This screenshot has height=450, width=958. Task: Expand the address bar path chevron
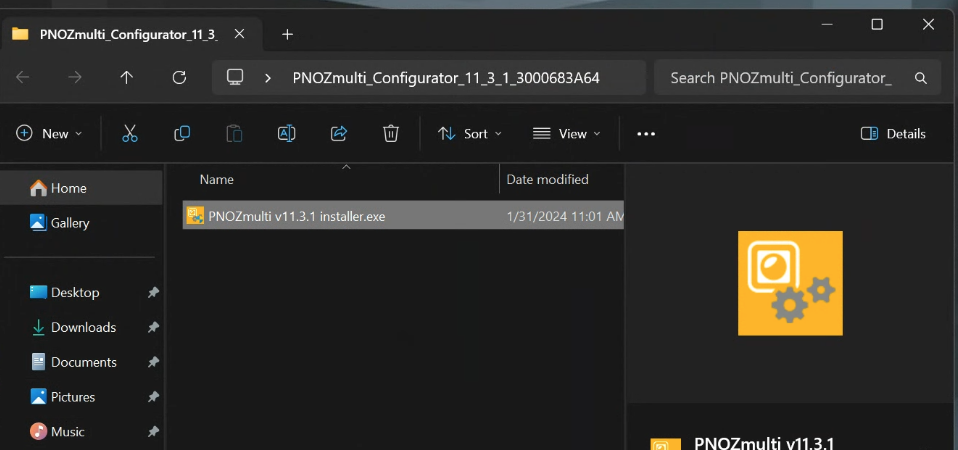click(268, 78)
